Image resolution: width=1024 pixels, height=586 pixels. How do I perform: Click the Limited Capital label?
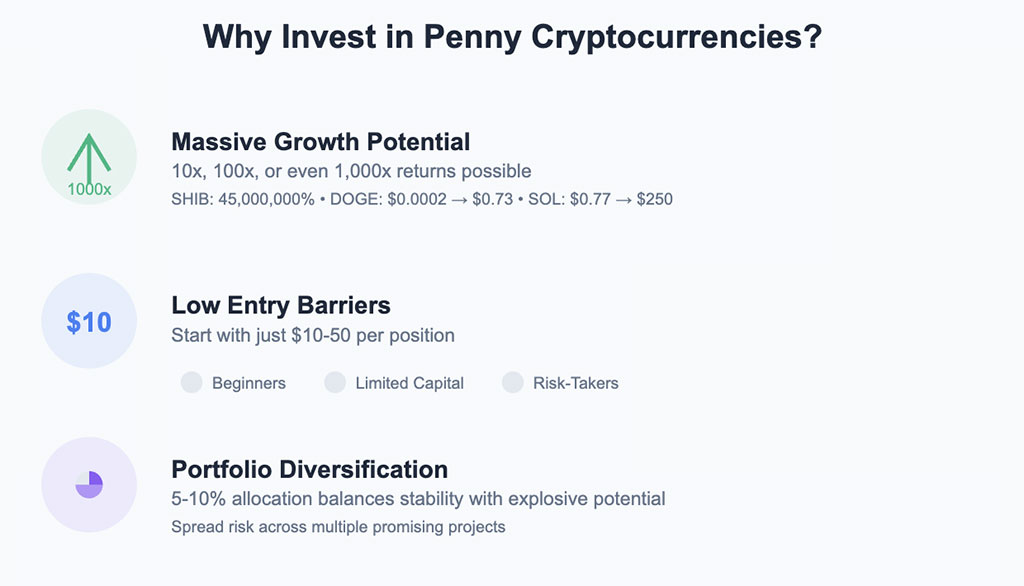[x=409, y=383]
